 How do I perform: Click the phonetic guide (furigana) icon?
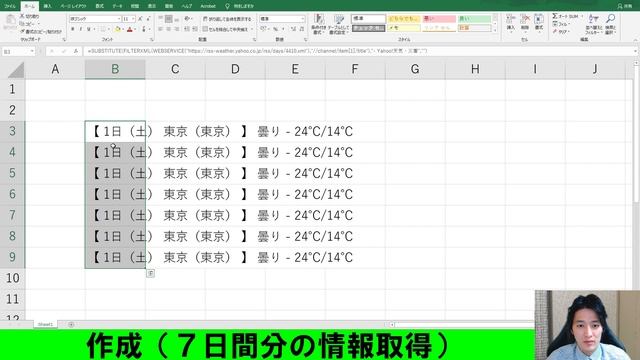tap(144, 29)
